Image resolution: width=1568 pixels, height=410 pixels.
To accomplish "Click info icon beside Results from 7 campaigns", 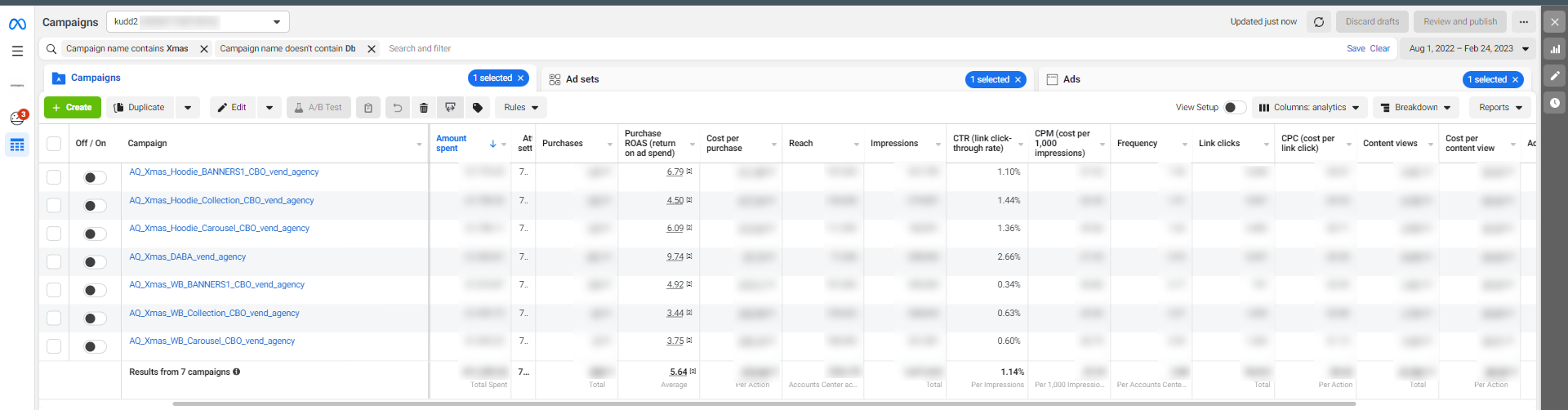I will click(237, 372).
